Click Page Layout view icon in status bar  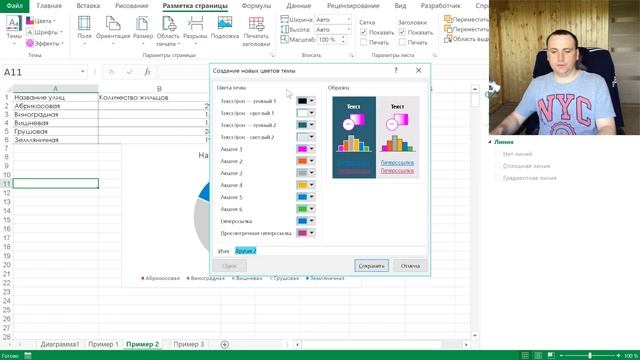click(538, 356)
